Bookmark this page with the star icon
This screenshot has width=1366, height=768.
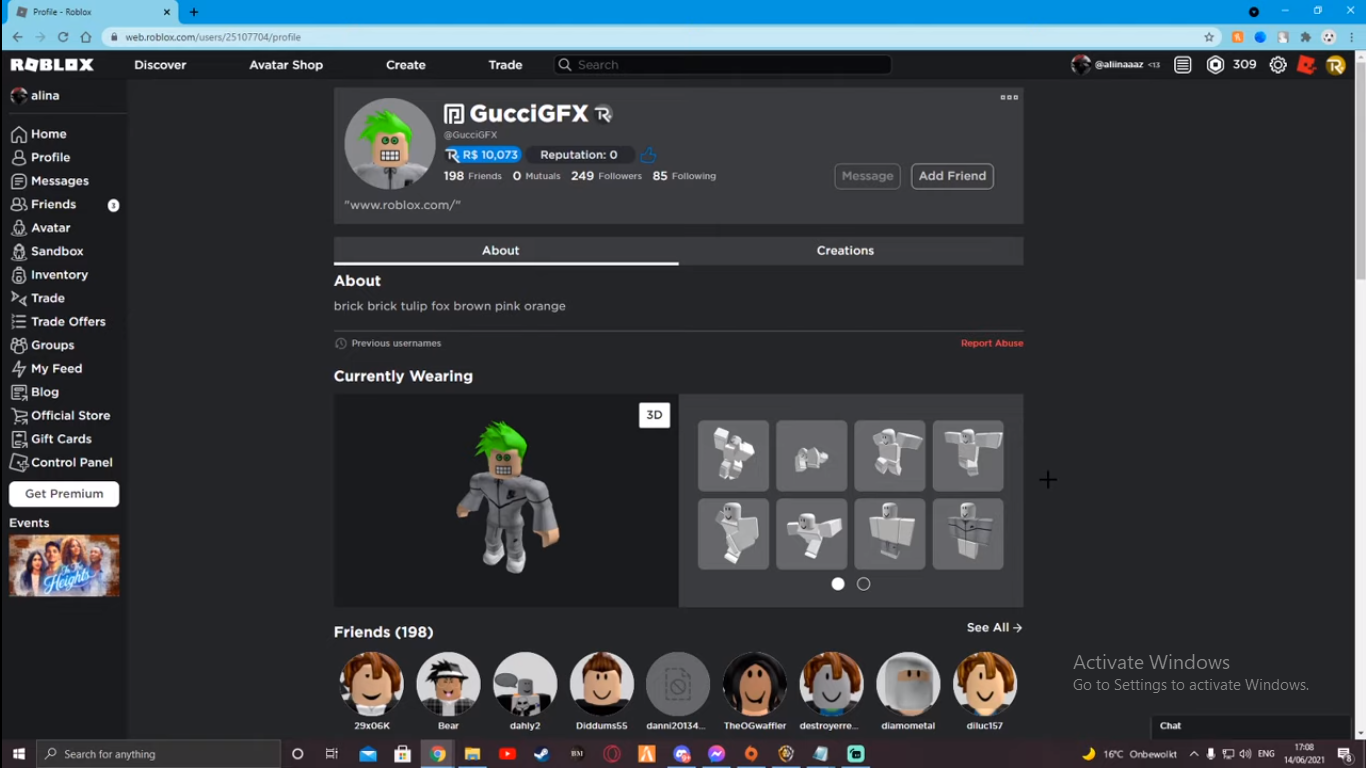pyautogui.click(x=1209, y=37)
